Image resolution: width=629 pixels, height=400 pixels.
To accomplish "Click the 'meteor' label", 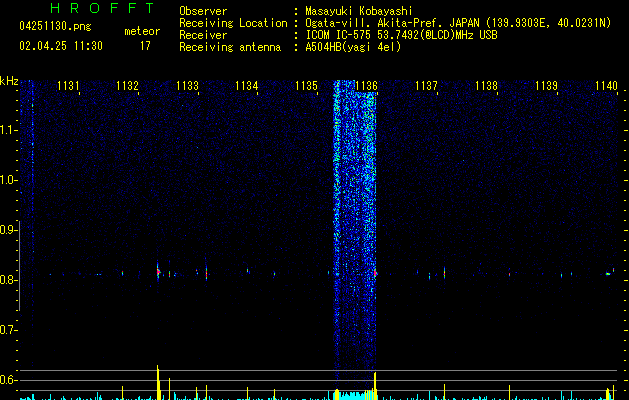I will 142,31.
